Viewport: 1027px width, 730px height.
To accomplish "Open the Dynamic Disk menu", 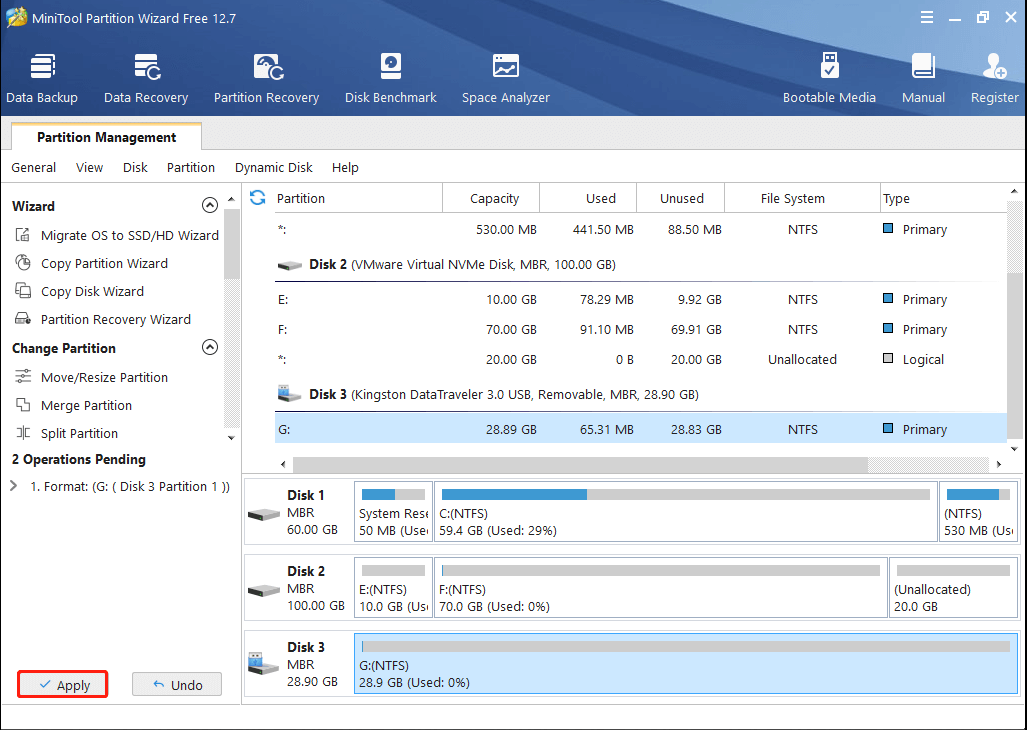I will point(274,168).
